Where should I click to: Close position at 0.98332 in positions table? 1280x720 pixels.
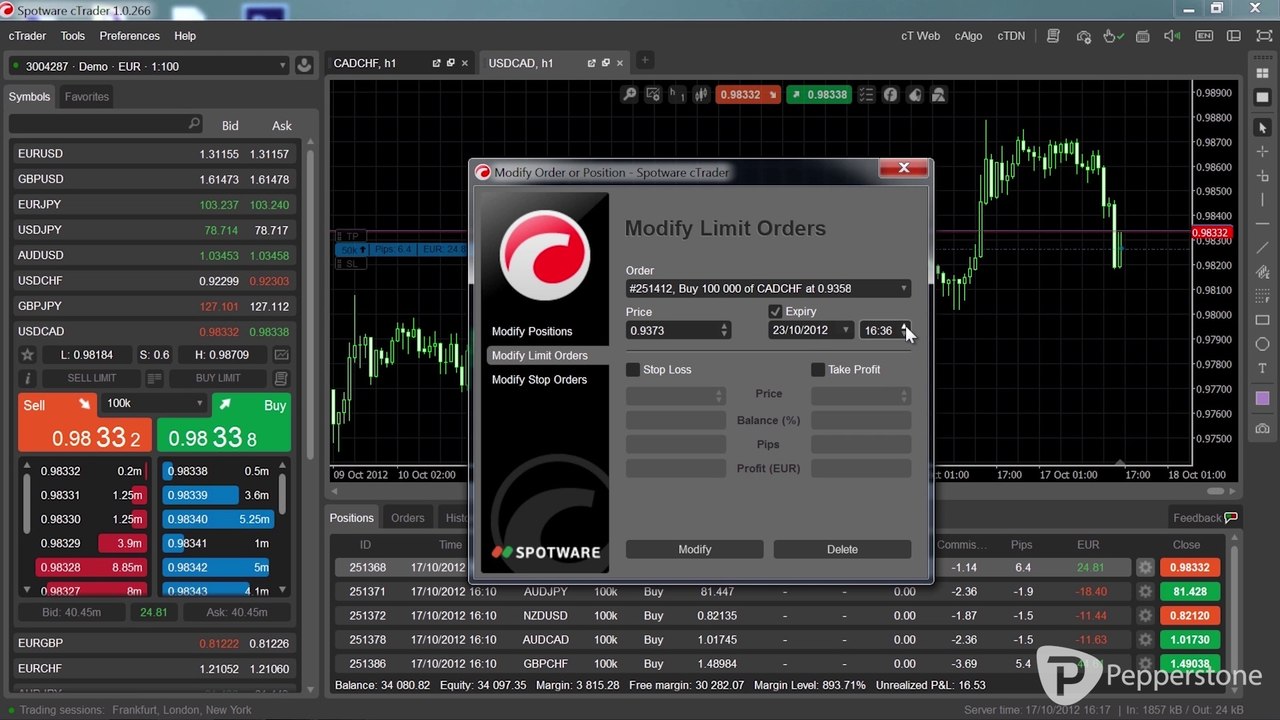pyautogui.click(x=1190, y=568)
